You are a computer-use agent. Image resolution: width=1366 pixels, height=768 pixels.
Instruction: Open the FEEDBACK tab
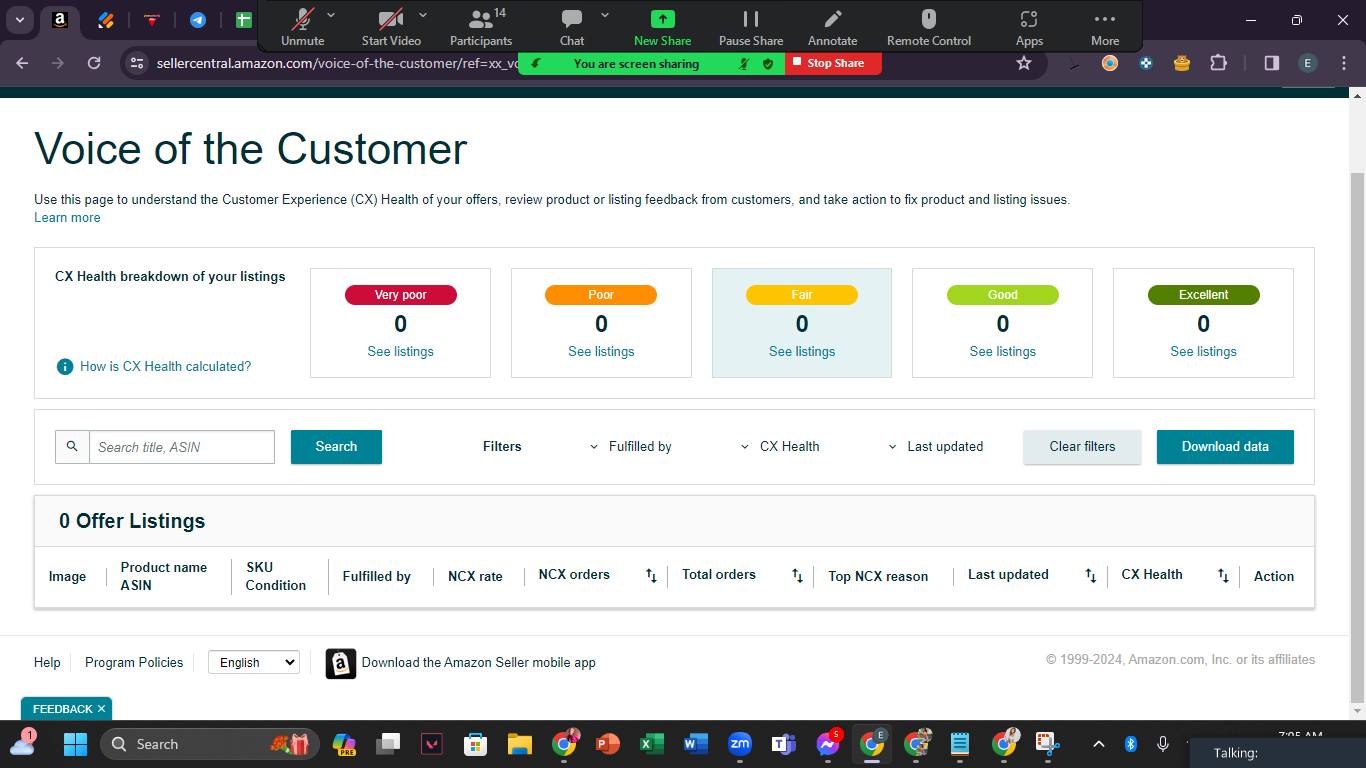(62, 709)
